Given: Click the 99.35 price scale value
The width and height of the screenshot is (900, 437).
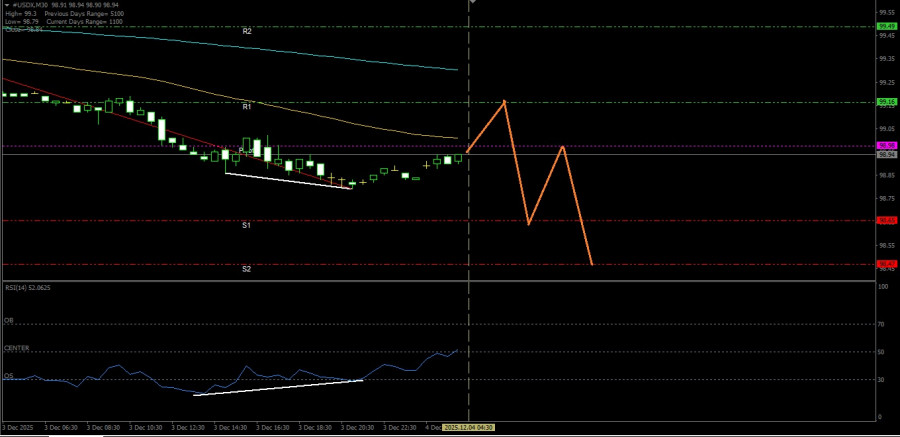Looking at the screenshot, I should click(886, 59).
